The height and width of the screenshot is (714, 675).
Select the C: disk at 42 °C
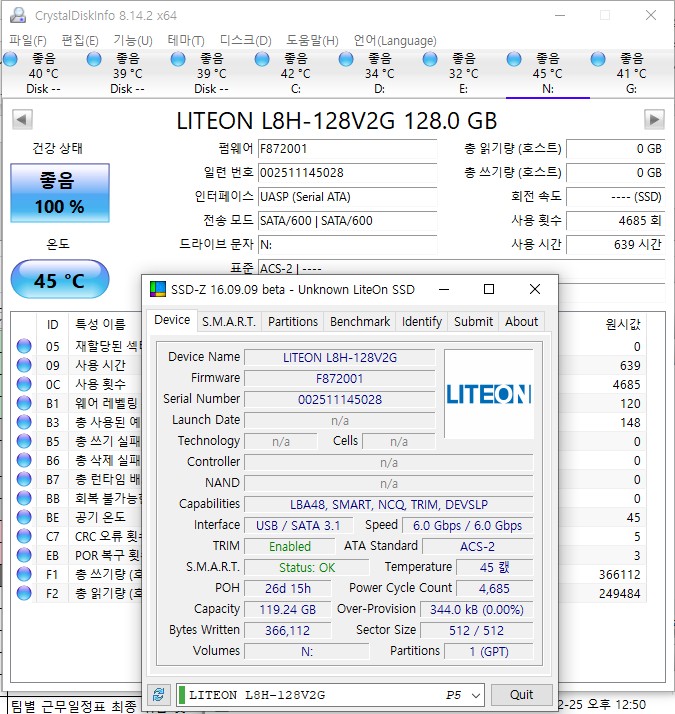point(296,73)
